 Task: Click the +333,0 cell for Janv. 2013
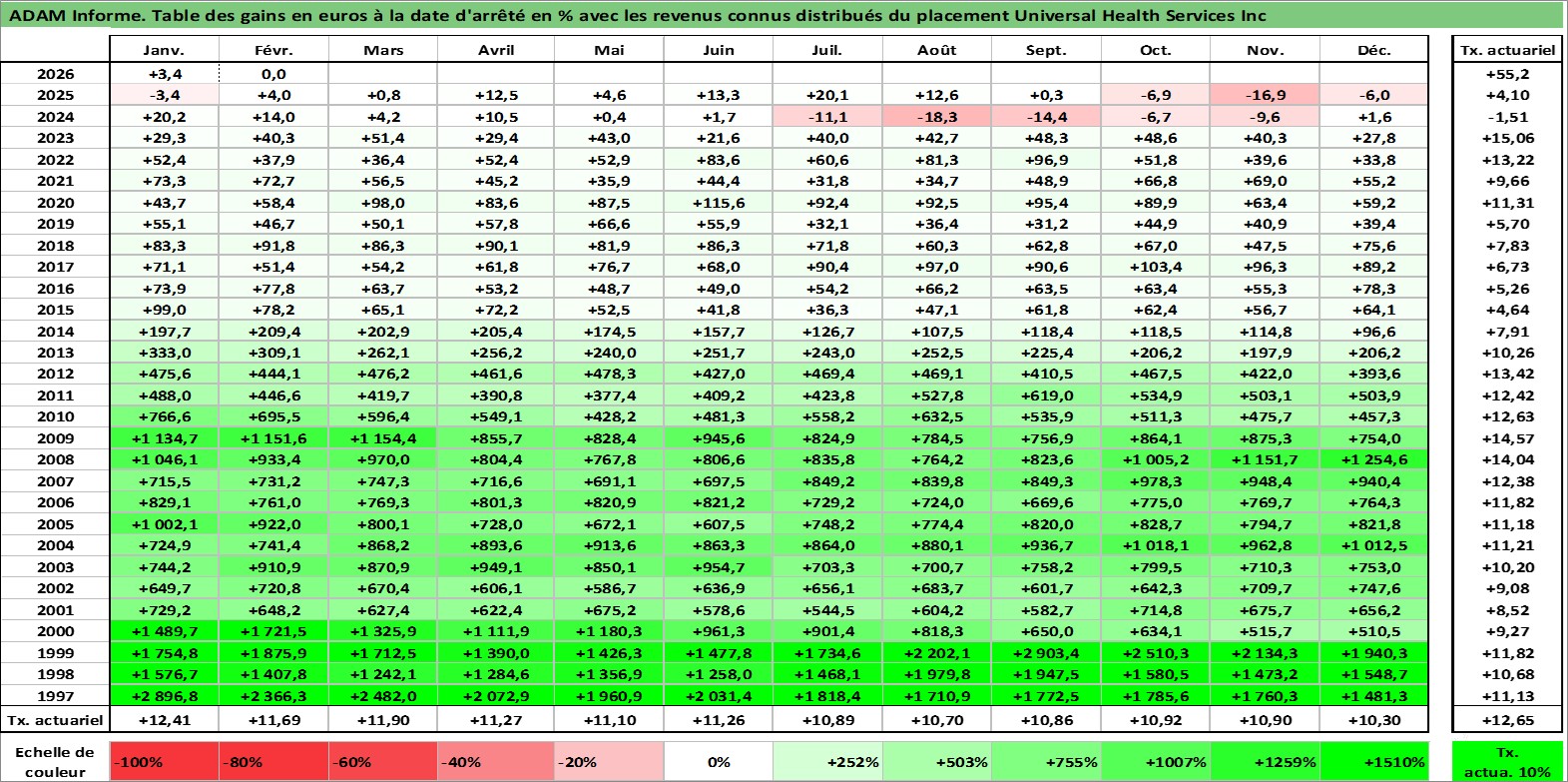pyautogui.click(x=164, y=353)
